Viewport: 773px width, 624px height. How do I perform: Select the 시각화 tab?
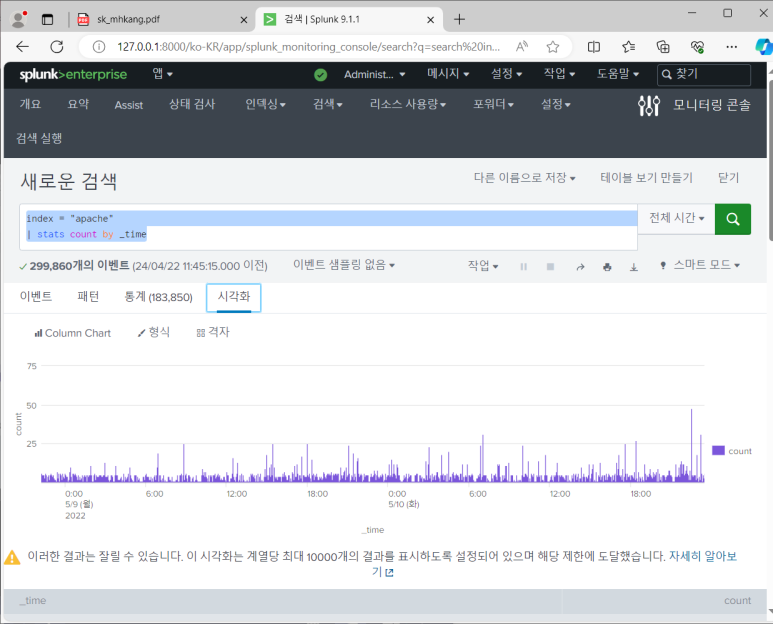[x=234, y=298]
